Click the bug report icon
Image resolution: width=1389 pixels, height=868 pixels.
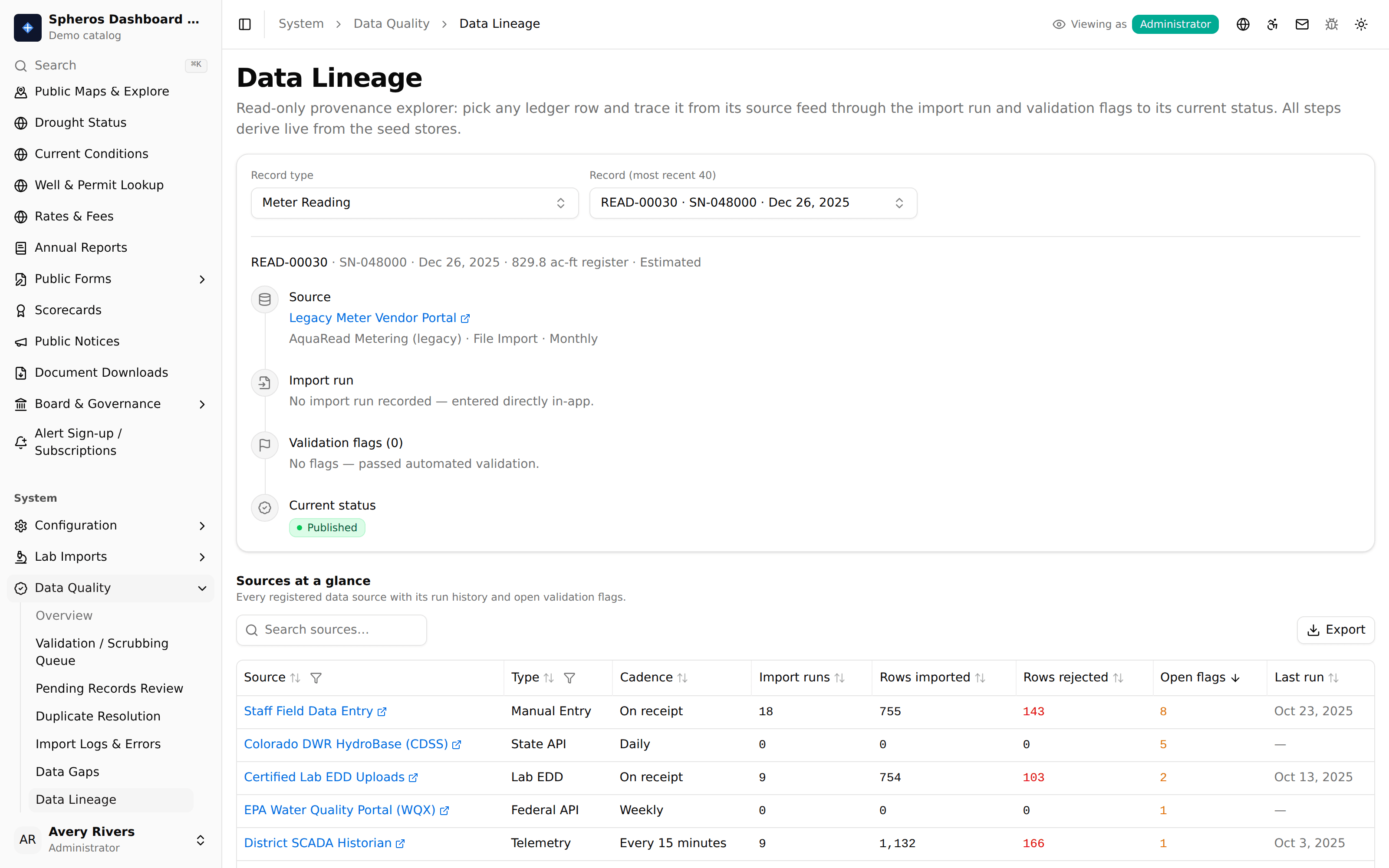pos(1332,24)
